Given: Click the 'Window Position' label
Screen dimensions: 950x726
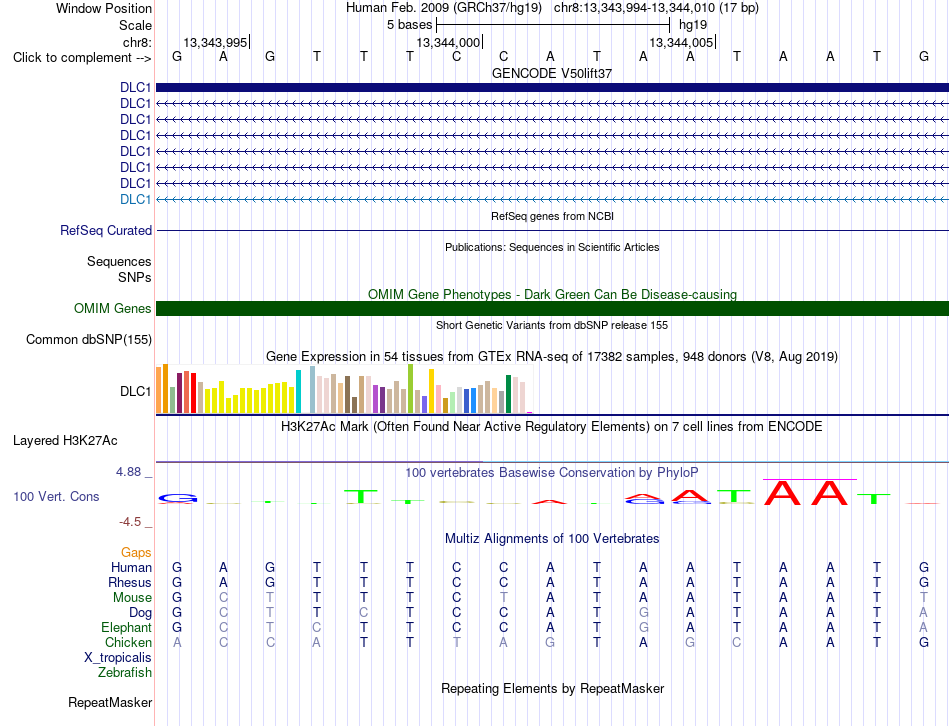Looking at the screenshot, I should tap(104, 8).
